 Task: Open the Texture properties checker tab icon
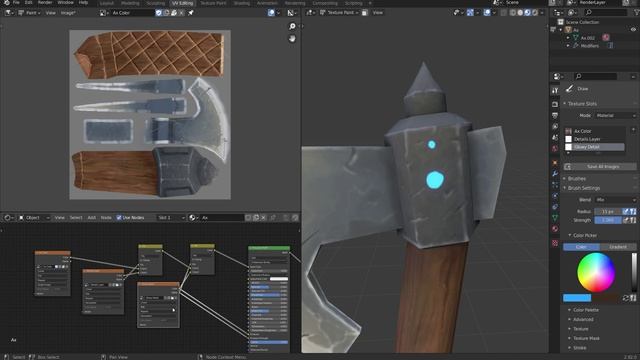[x=555, y=243]
